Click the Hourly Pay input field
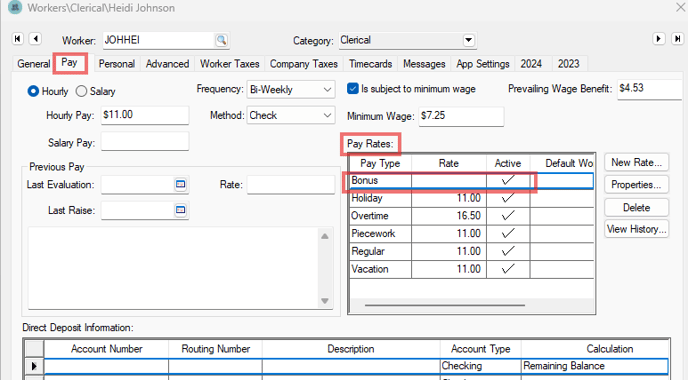The image size is (688, 380). pyautogui.click(x=145, y=115)
